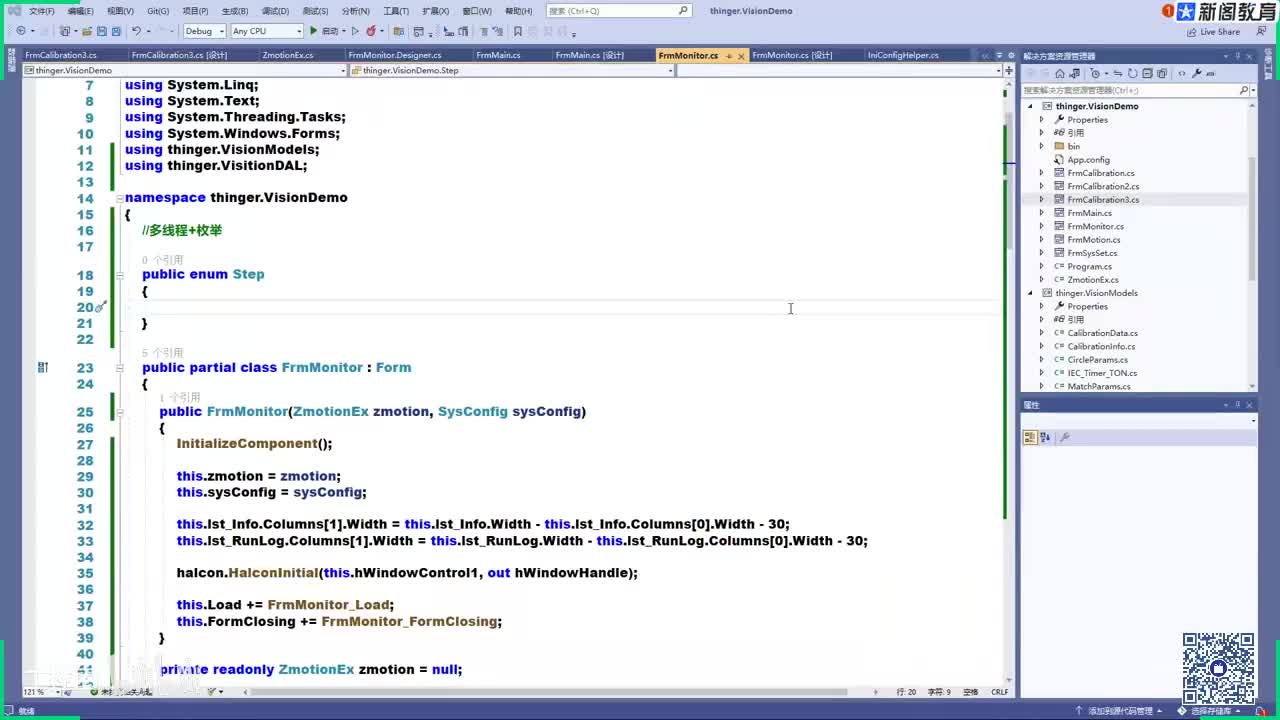Screen dimensions: 1280x720
Task: Expand the bin folder node
Action: [1041, 146]
